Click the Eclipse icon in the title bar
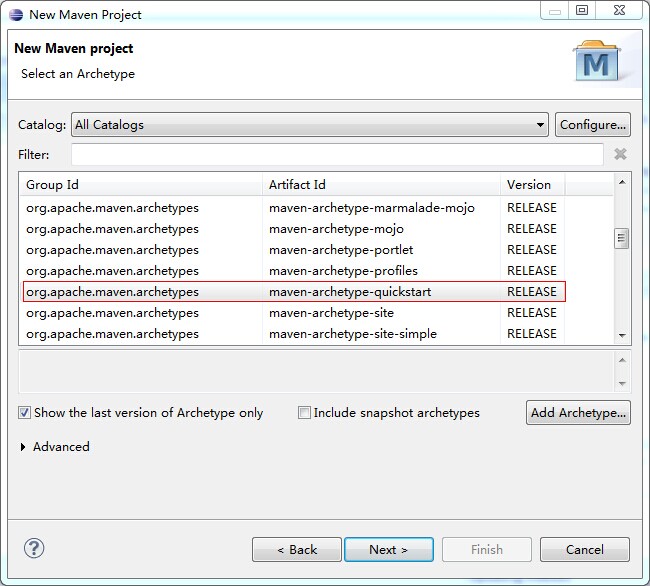The height and width of the screenshot is (586, 650). coord(16,15)
